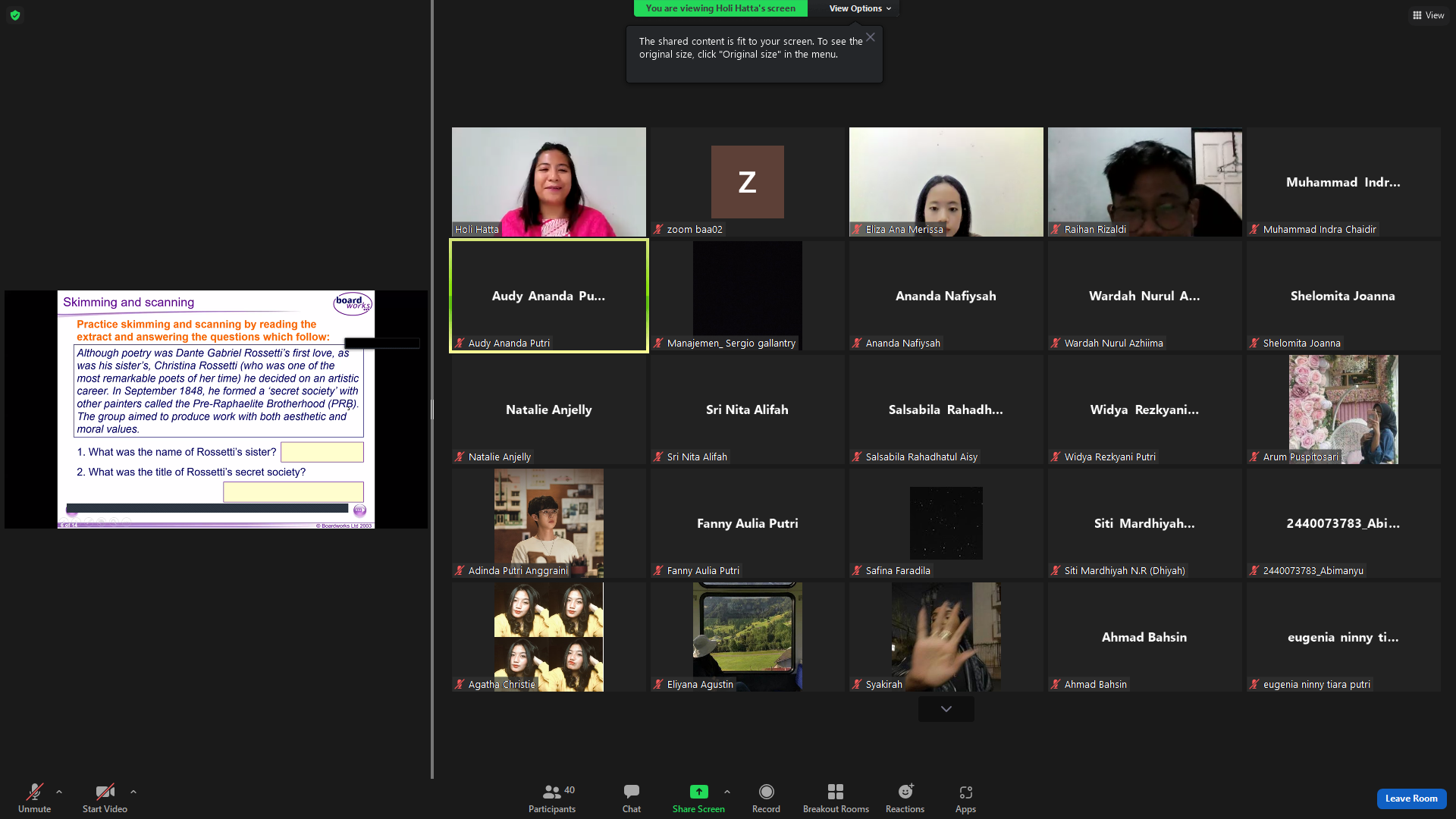Click the muted mic icon on Syakirah
1456x819 pixels.
pyautogui.click(x=857, y=684)
